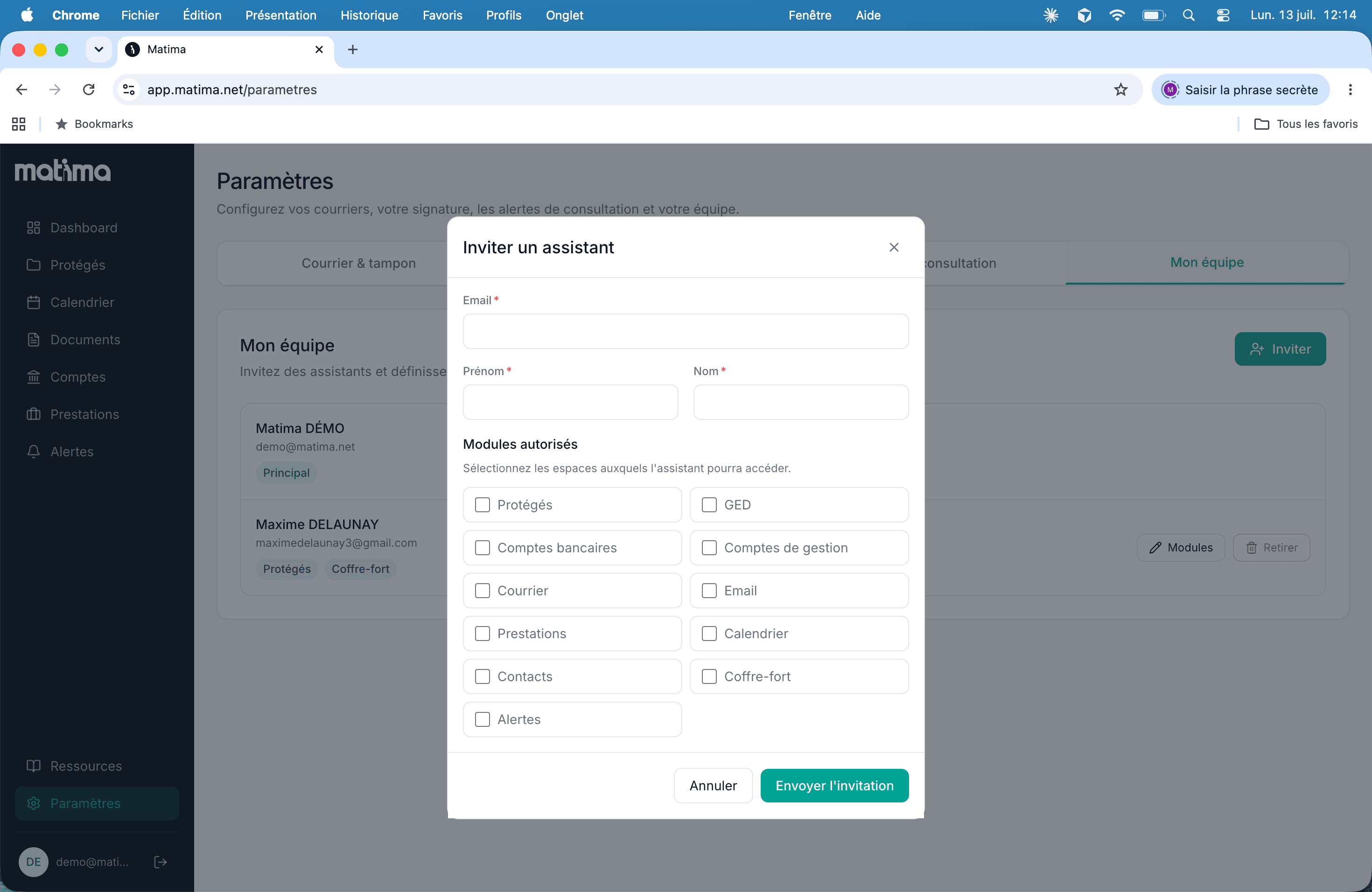The image size is (1372, 892).
Task: Click the browser back arrow
Action: 21,89
